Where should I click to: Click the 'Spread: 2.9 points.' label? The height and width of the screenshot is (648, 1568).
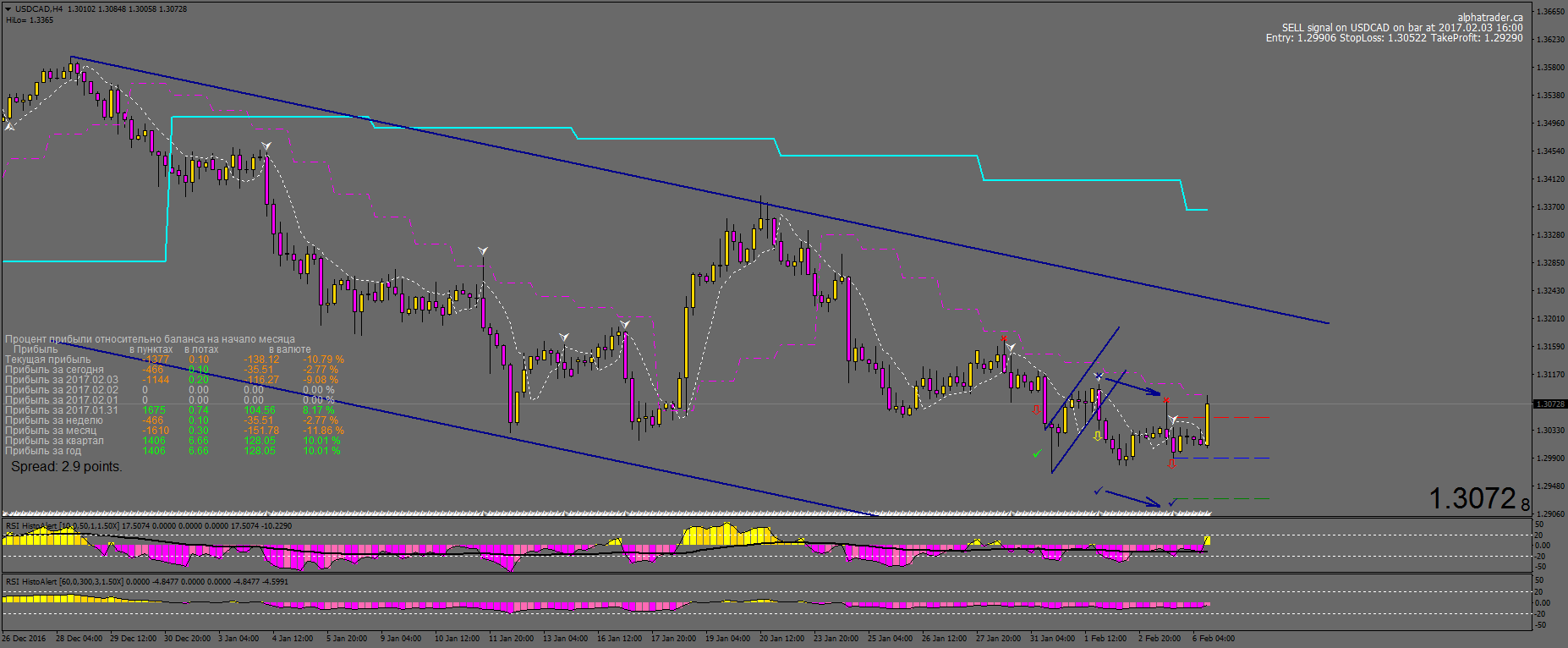pyautogui.click(x=66, y=467)
